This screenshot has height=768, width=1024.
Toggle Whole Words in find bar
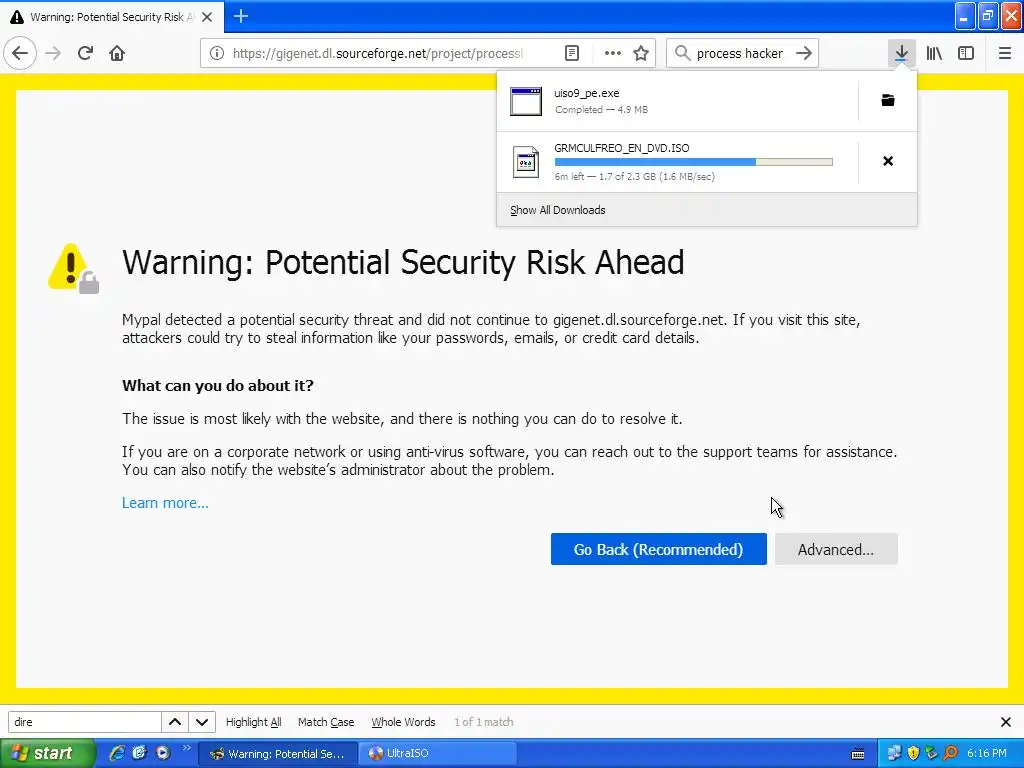pos(403,722)
